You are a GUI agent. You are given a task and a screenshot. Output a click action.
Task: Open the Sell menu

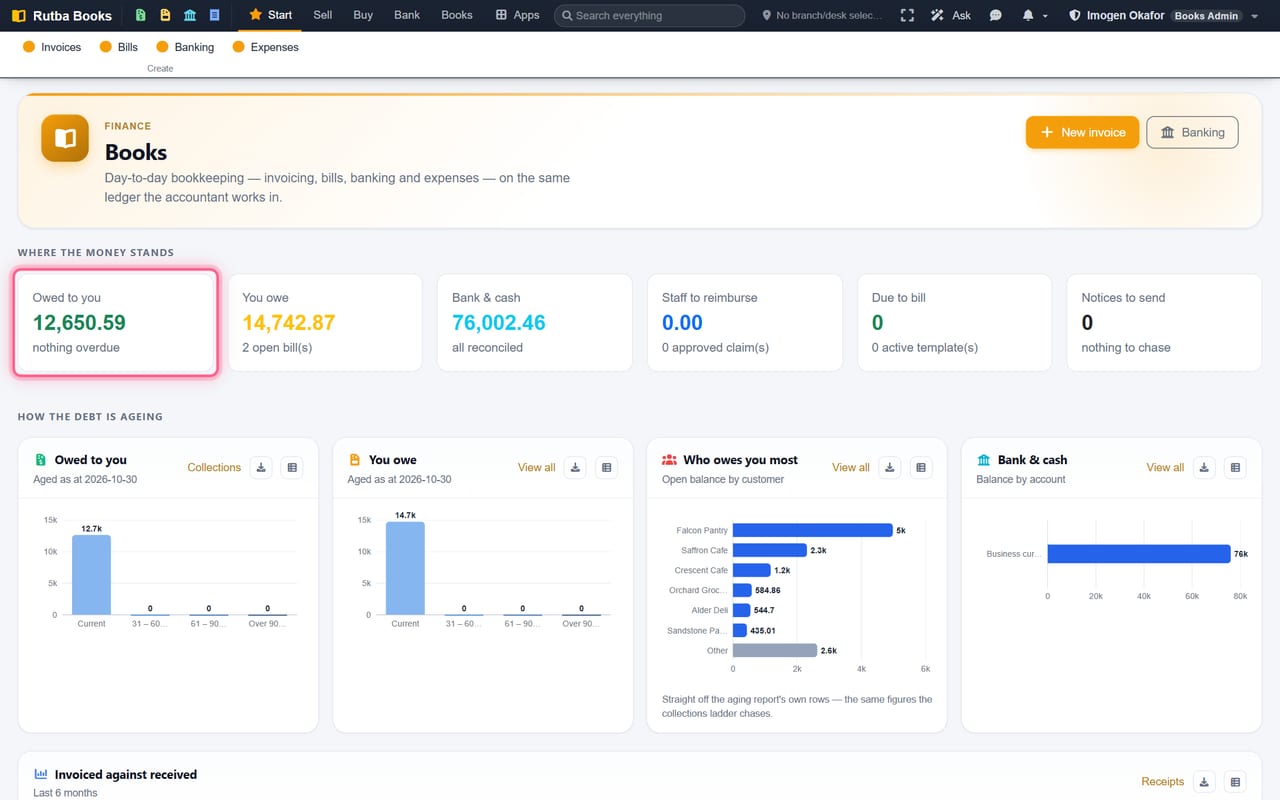(322, 15)
